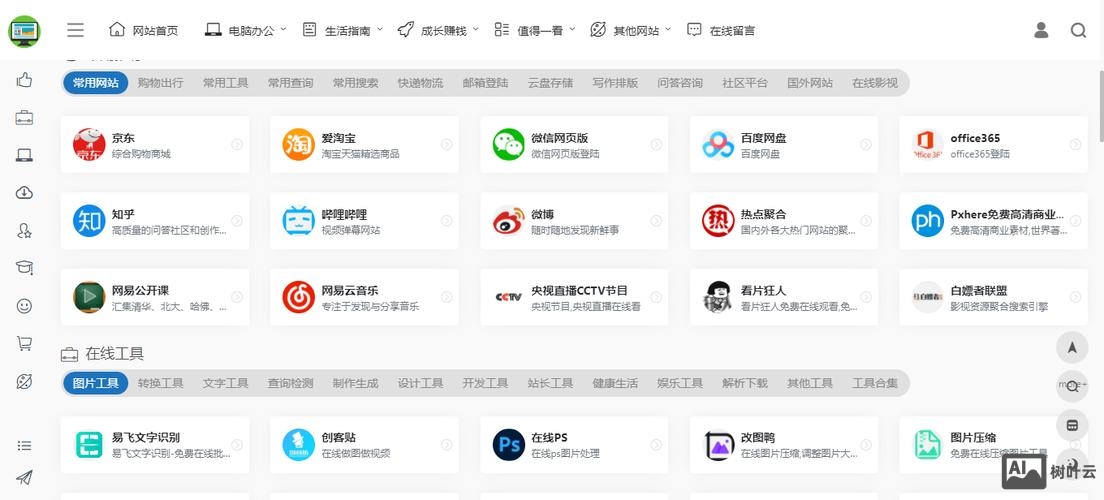This screenshot has height=500, width=1104.
Task: Click the floating calculator-style round button
Action: (1072, 425)
